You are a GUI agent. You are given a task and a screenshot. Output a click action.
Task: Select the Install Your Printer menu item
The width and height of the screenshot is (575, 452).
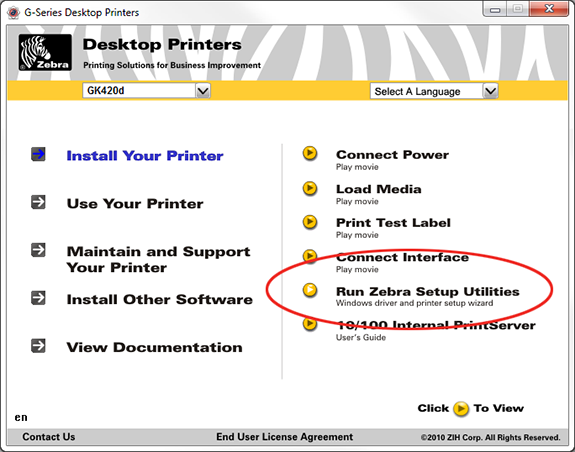point(145,155)
